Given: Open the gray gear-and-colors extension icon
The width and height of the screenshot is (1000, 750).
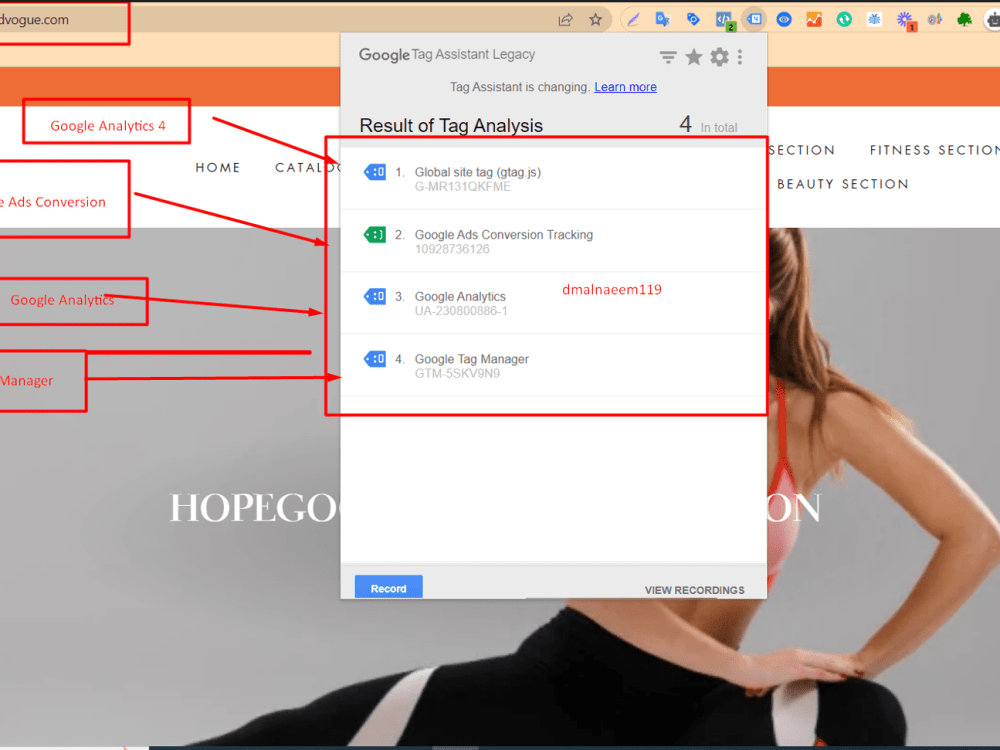Looking at the screenshot, I should [935, 20].
